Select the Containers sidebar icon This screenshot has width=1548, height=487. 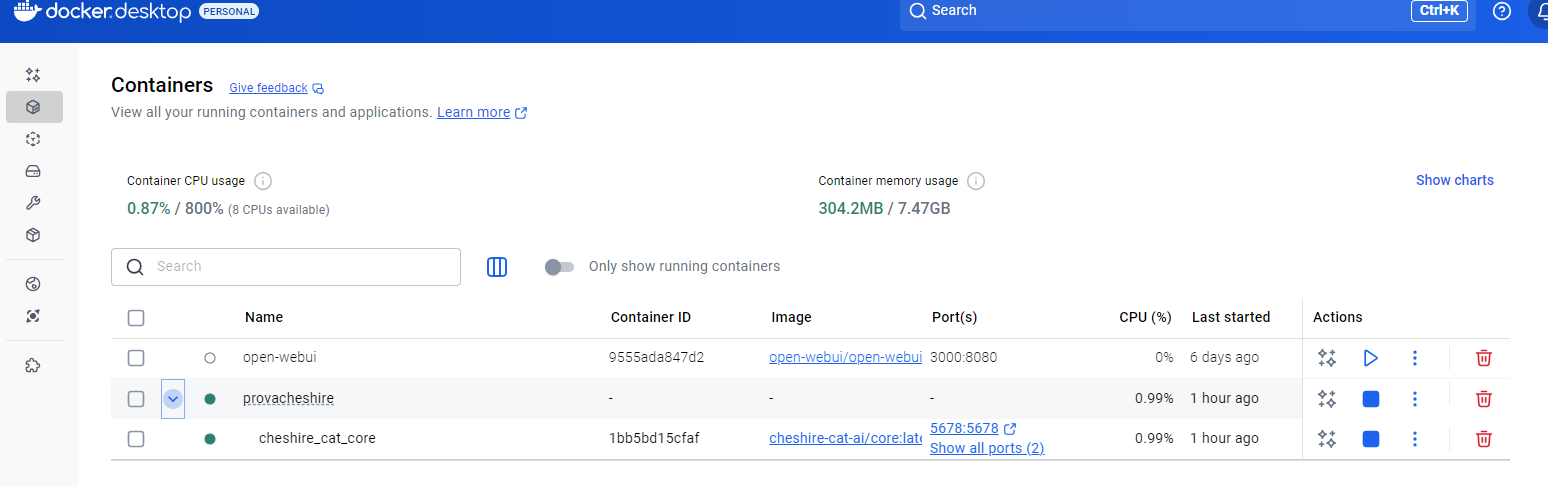click(33, 107)
